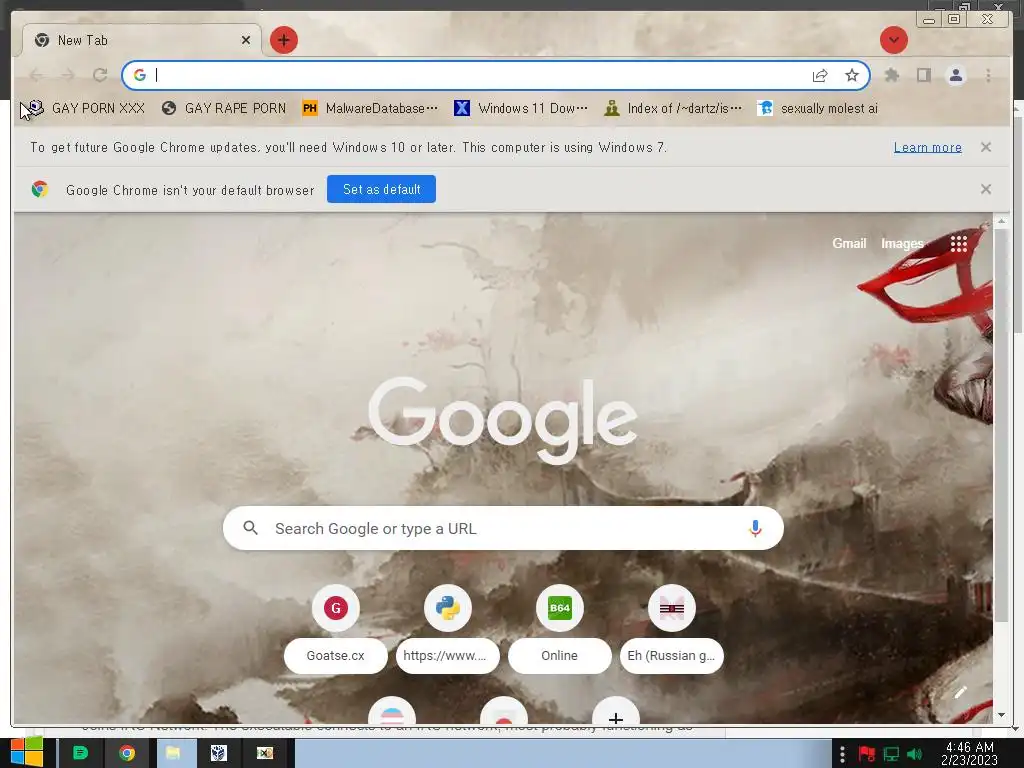This screenshot has width=1024, height=768.
Task: Click the Online shortcut label
Action: click(560, 656)
